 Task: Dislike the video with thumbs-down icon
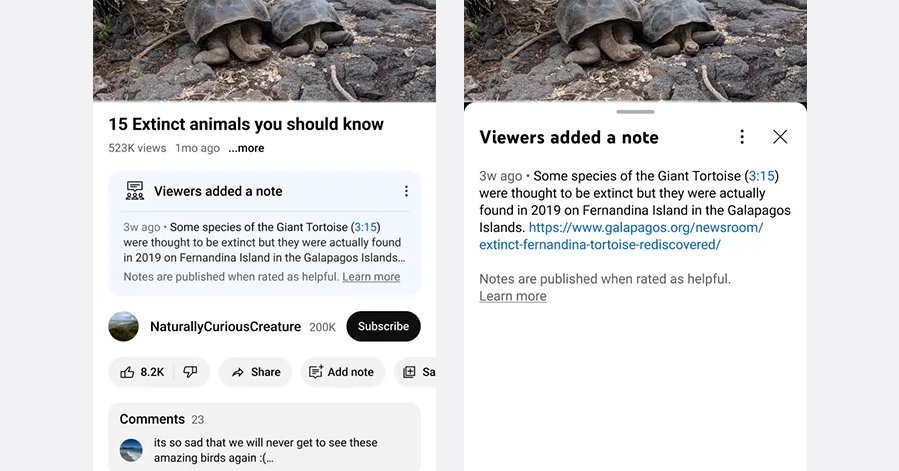pyautogui.click(x=191, y=372)
